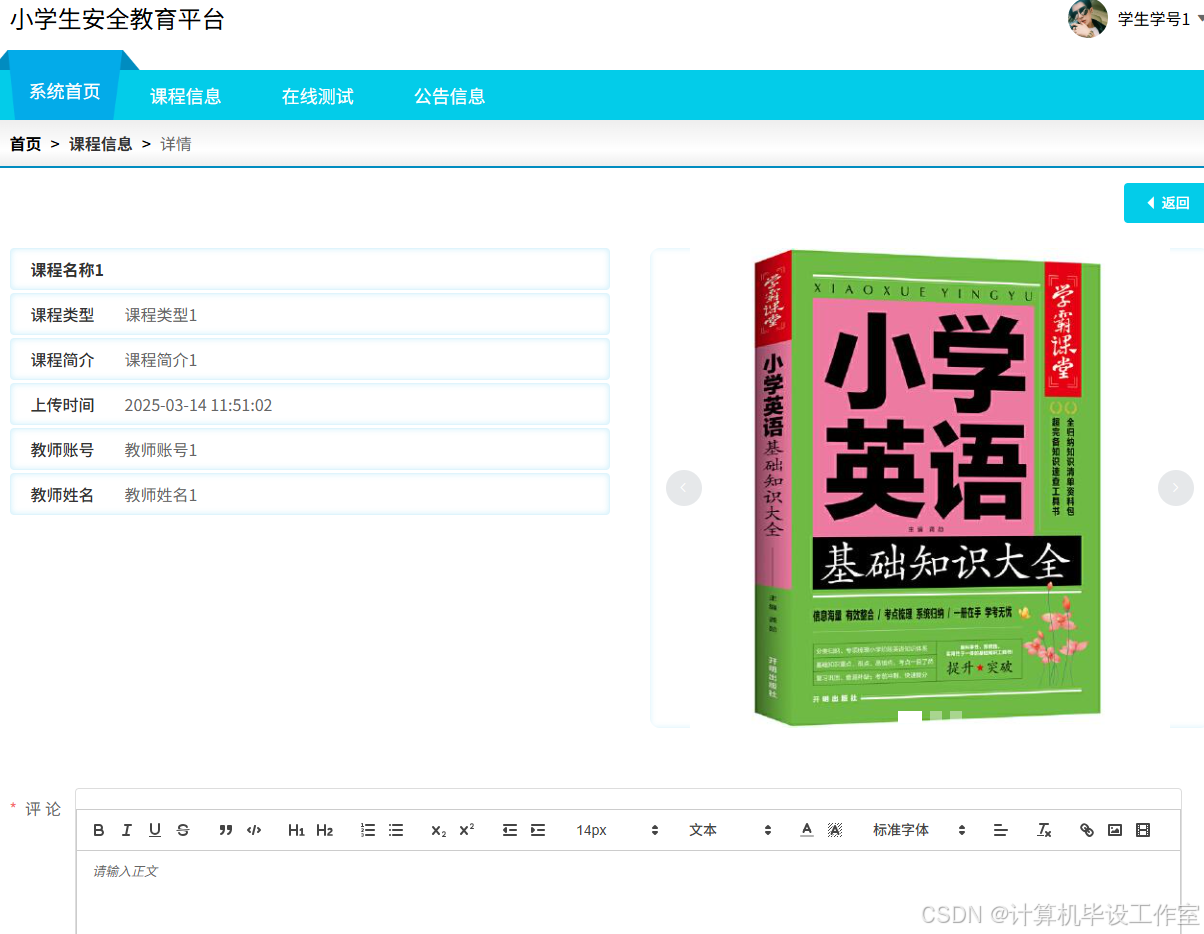Image resolution: width=1204 pixels, height=934 pixels.
Task: Click 课程信息 in the breadcrumb
Action: coord(100,144)
